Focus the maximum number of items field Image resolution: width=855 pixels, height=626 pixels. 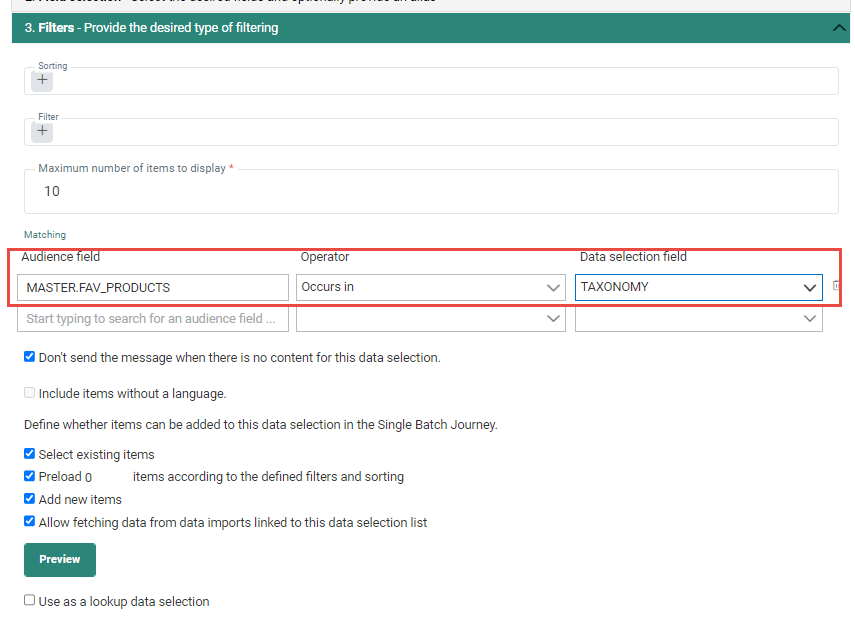(430, 191)
